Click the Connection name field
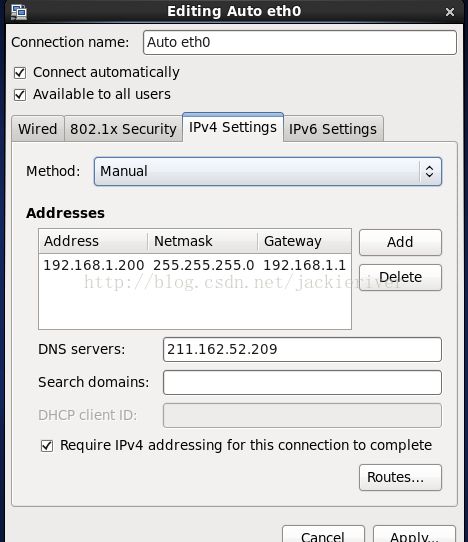Image resolution: width=468 pixels, height=542 pixels. pyautogui.click(x=300, y=43)
